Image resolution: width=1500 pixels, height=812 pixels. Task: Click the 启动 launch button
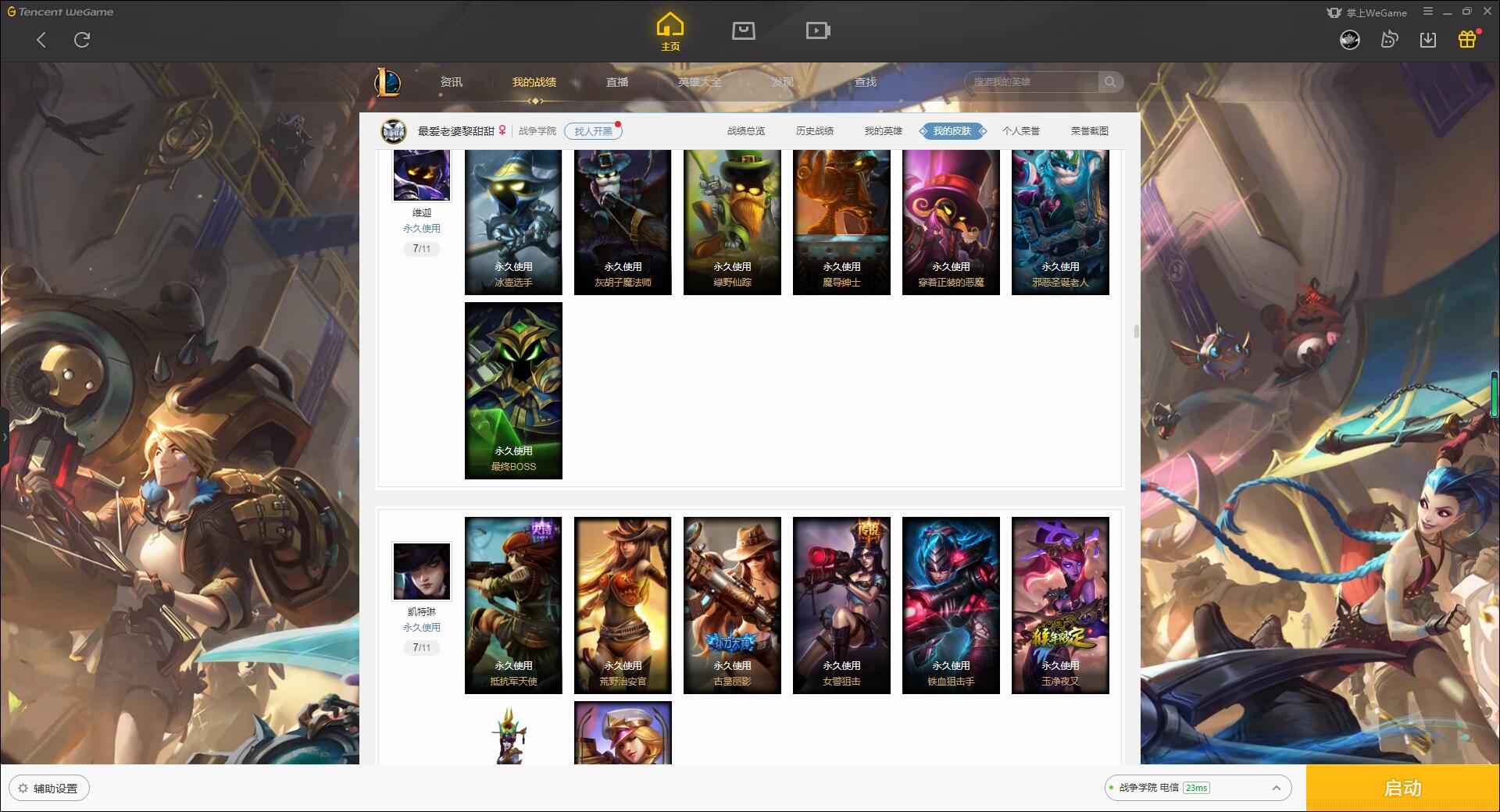click(x=1403, y=788)
